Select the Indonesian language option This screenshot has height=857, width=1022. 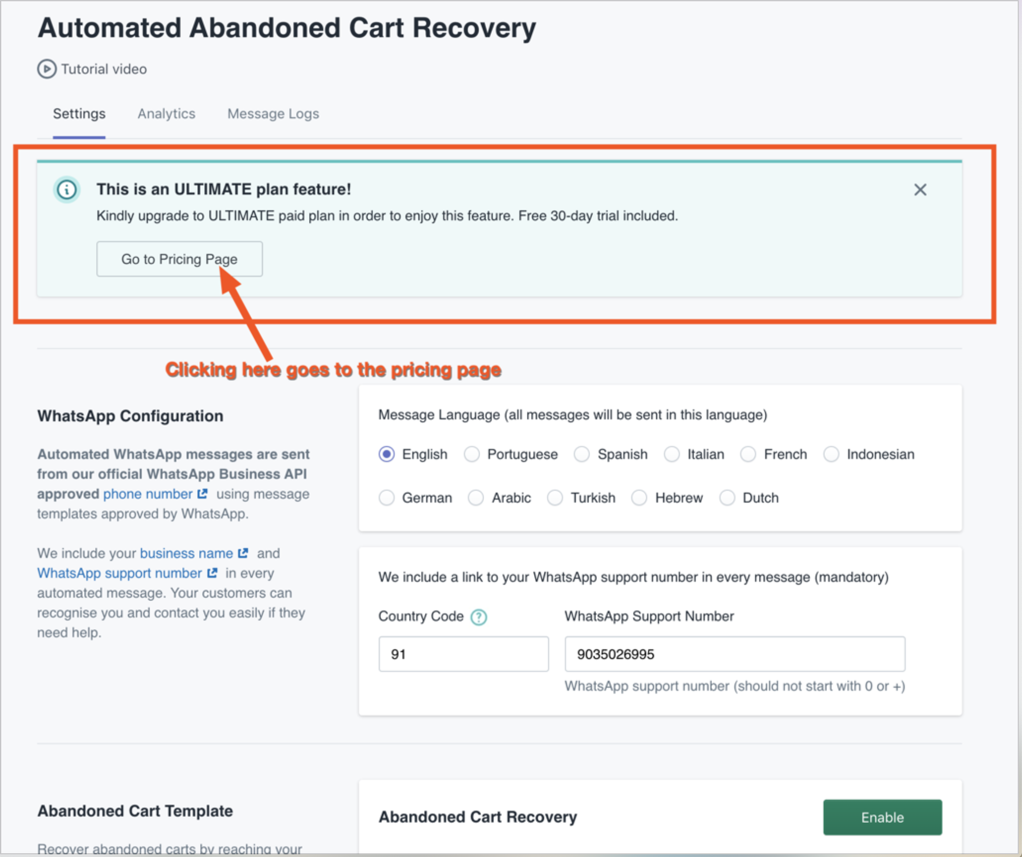[x=831, y=454]
